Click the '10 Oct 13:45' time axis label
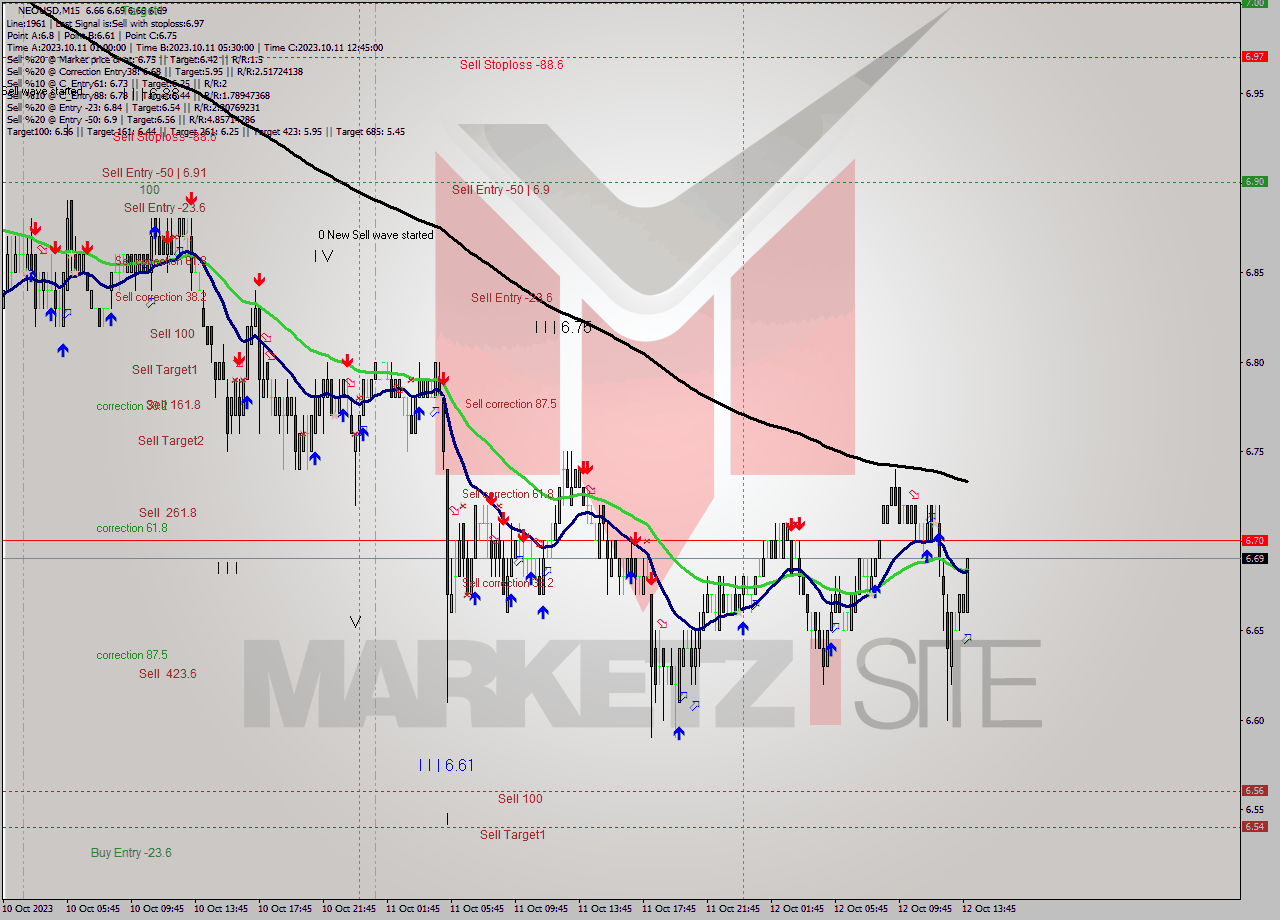Viewport: 1280px width, 920px height. click(x=220, y=909)
